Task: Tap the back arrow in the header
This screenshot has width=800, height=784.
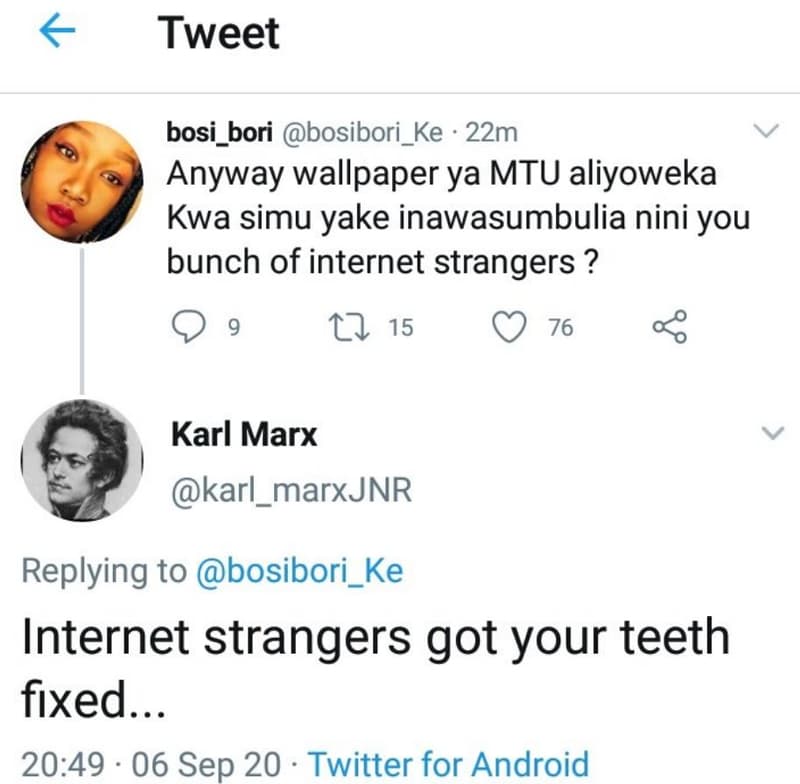Action: tap(57, 35)
